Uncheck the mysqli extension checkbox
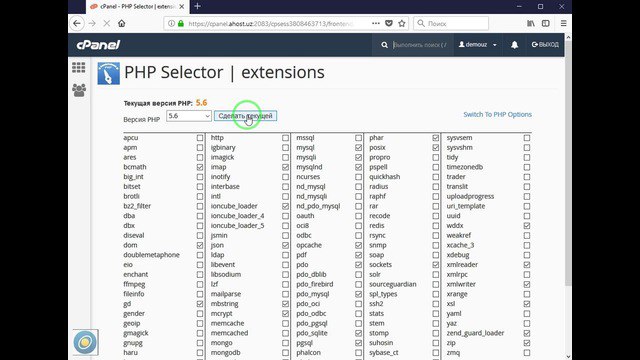This screenshot has height=360, width=640. (x=358, y=158)
